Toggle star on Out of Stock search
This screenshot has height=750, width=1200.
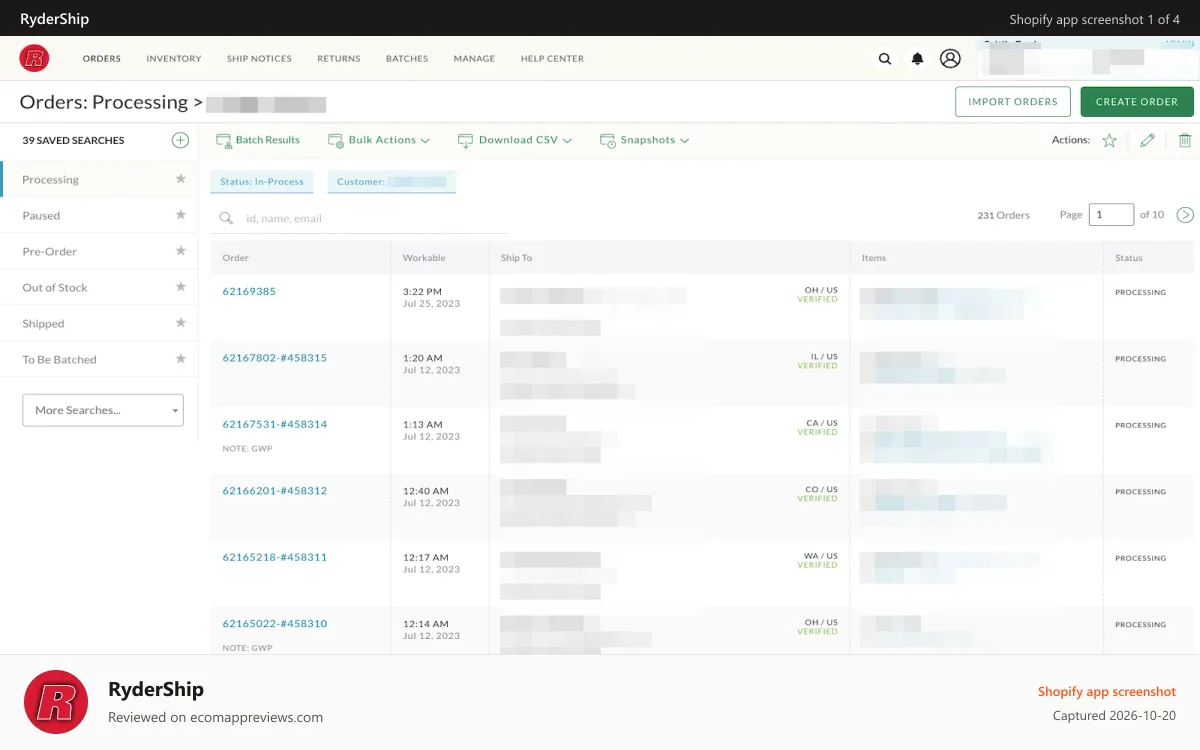[x=181, y=287]
